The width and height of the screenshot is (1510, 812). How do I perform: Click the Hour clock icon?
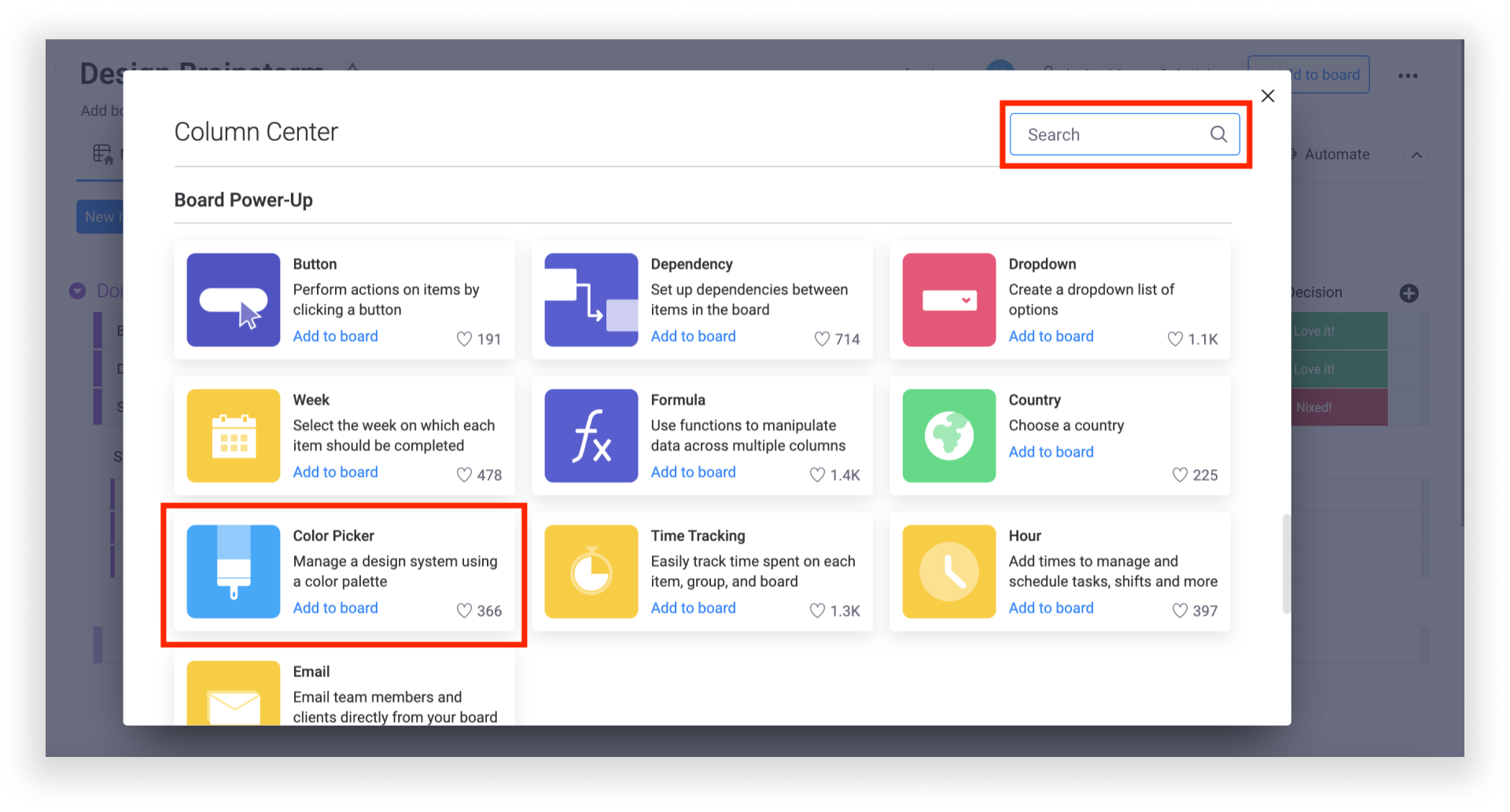point(948,571)
